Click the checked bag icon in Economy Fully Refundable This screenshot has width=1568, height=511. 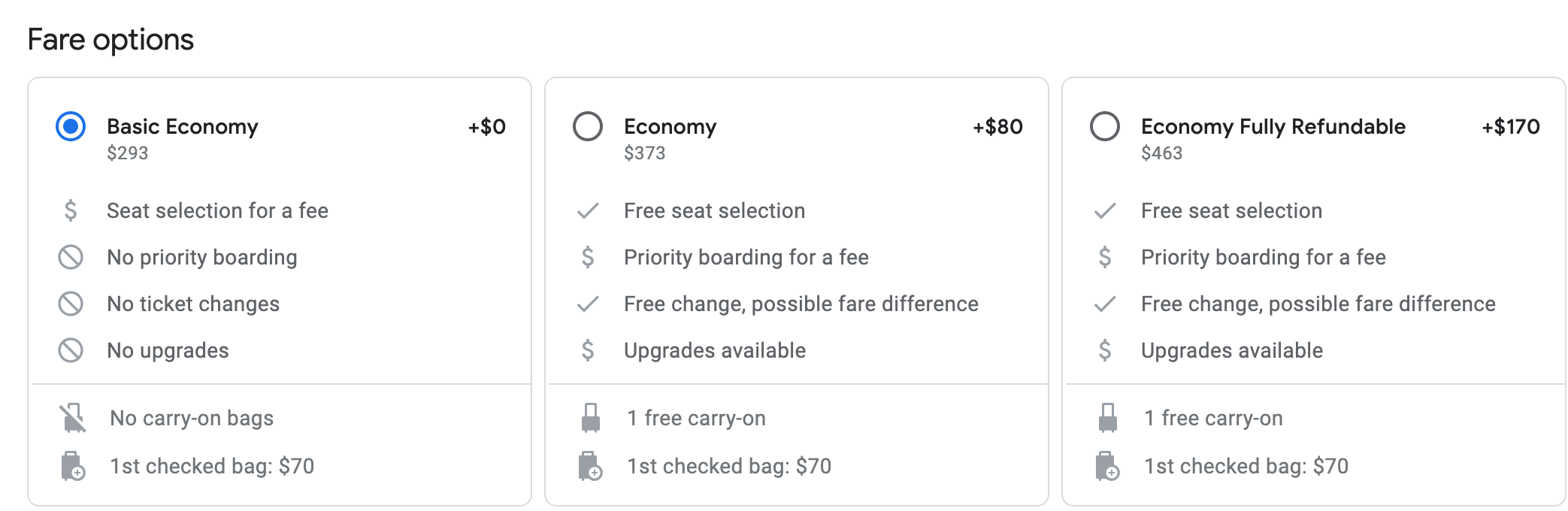click(x=1107, y=466)
